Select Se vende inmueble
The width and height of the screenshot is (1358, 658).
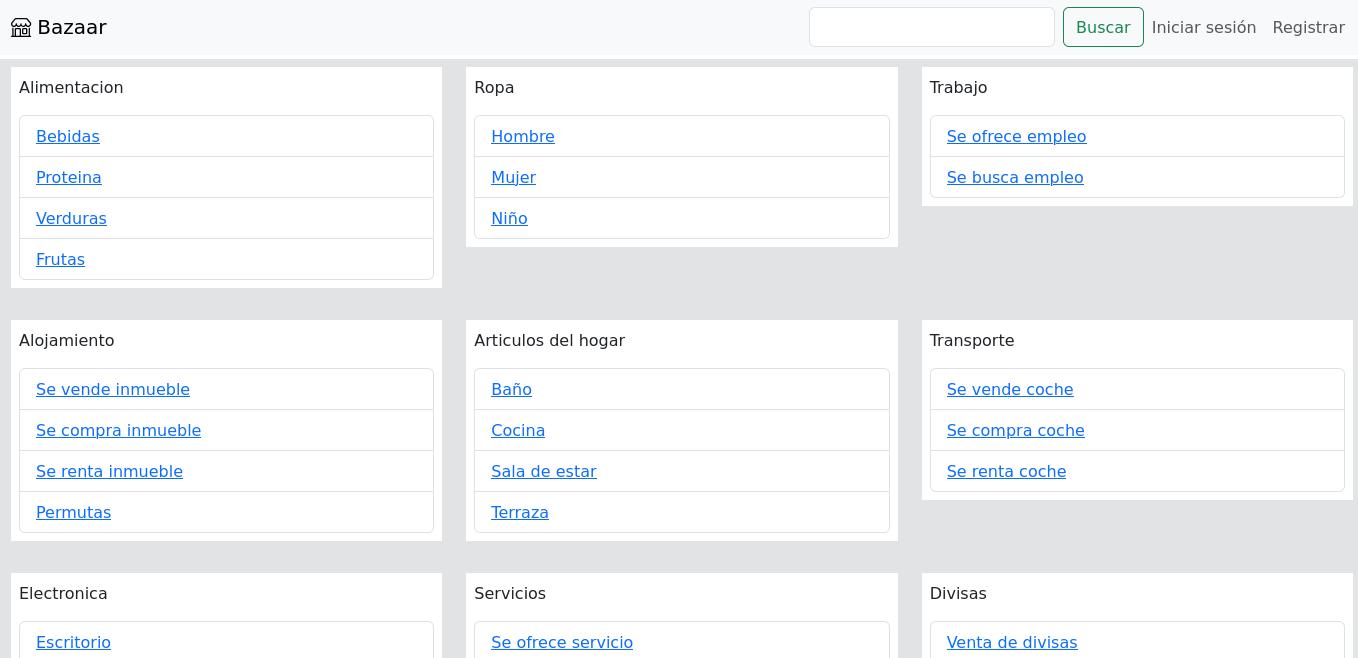tap(113, 389)
